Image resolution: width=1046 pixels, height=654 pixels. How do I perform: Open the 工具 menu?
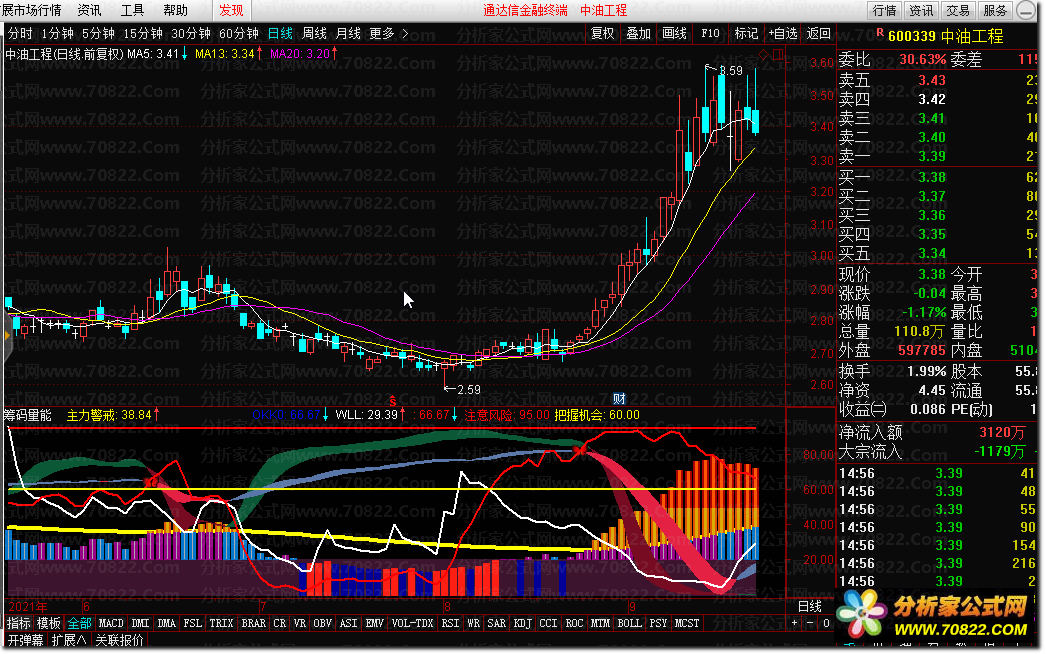pyautogui.click(x=132, y=10)
